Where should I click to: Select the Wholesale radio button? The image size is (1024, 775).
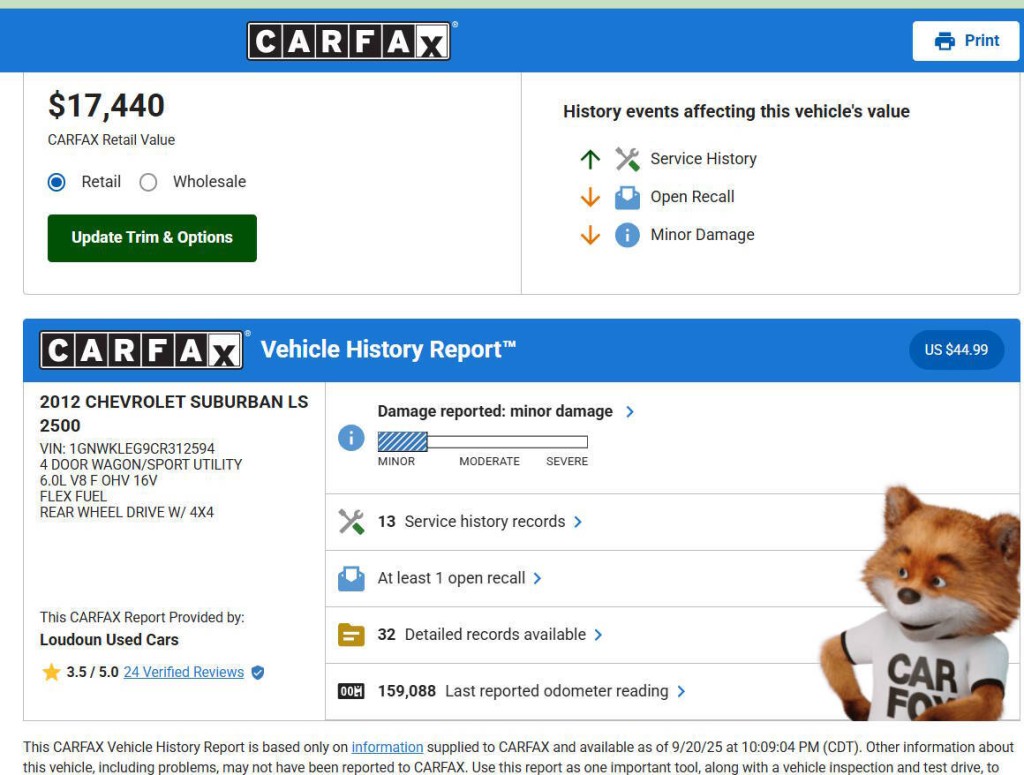point(148,182)
